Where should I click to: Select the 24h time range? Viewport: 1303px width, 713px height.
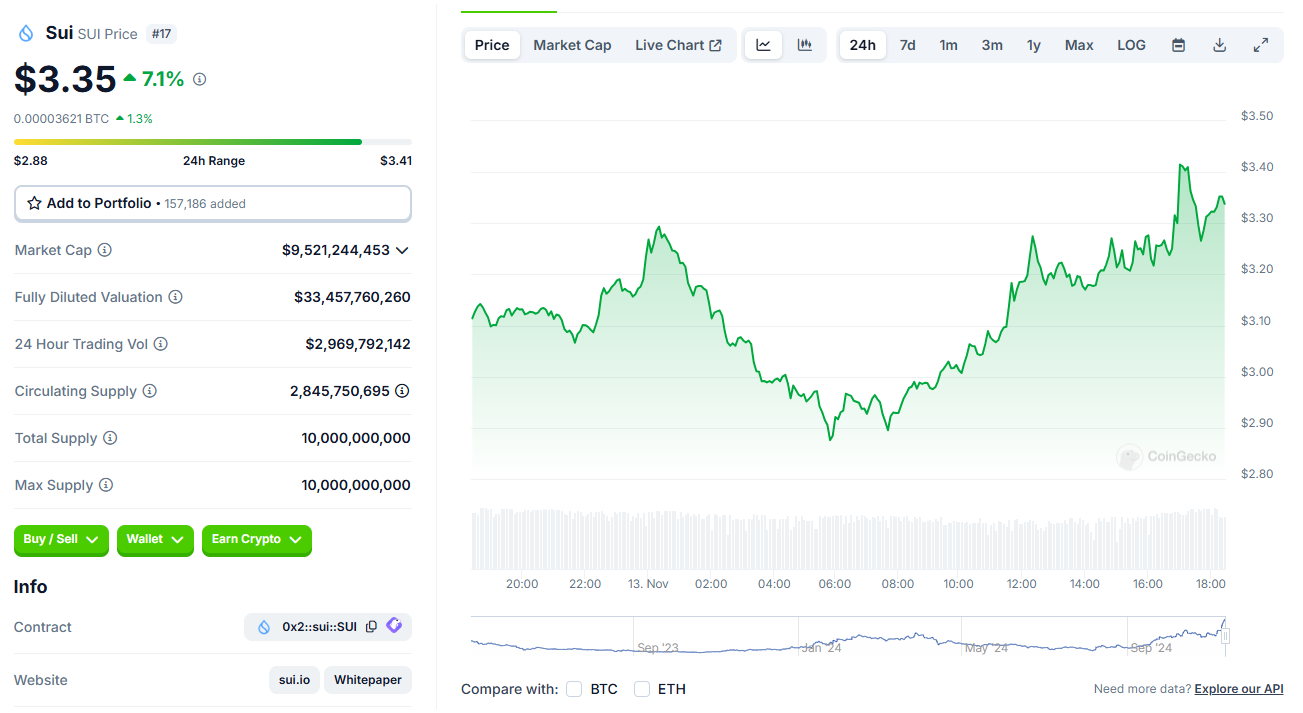pos(863,45)
